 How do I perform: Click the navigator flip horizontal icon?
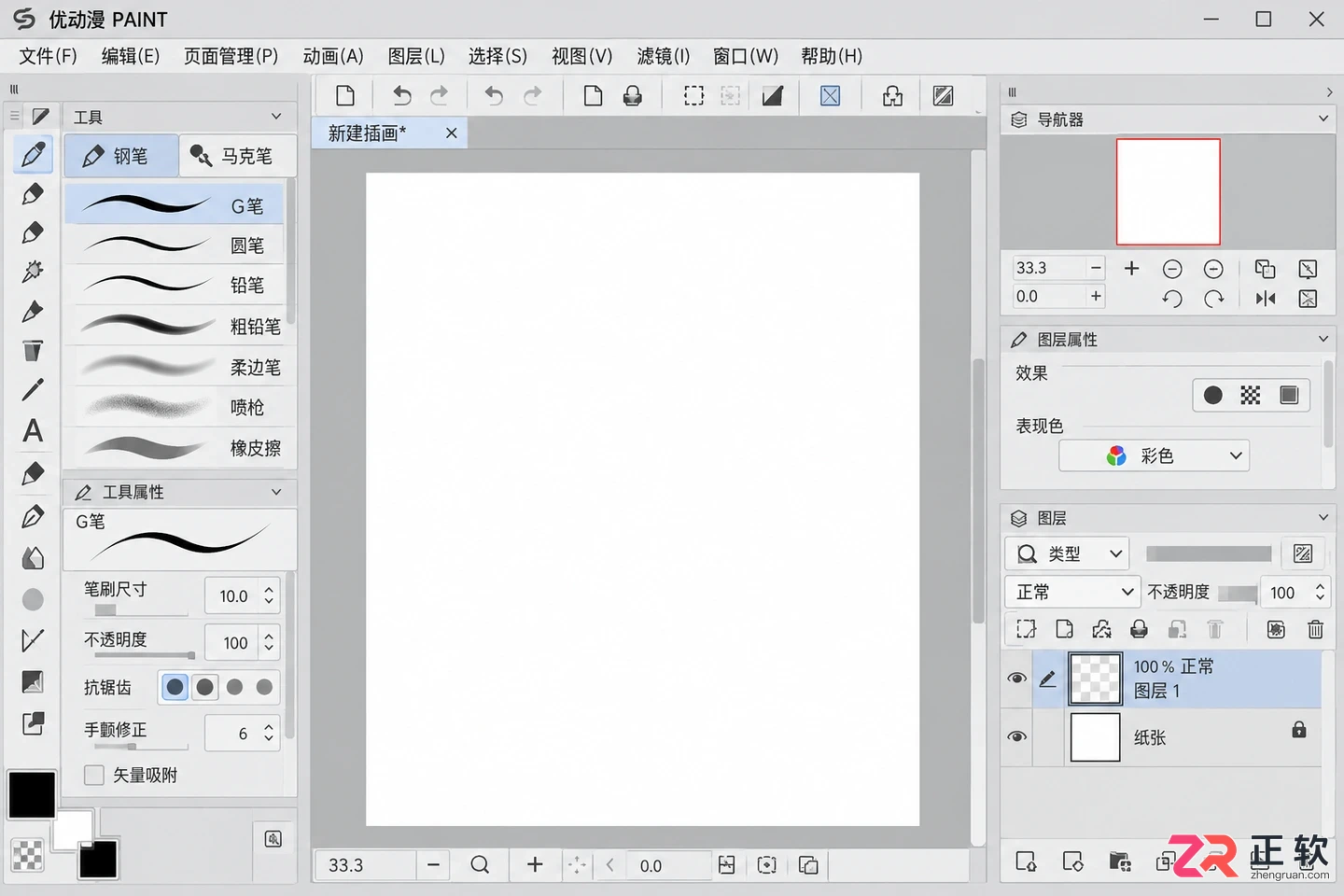tap(1266, 299)
